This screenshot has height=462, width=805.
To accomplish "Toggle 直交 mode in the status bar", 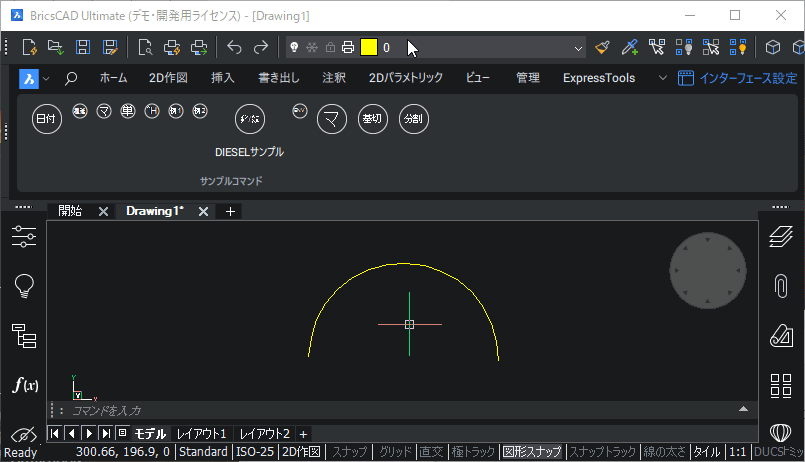I will 431,452.
